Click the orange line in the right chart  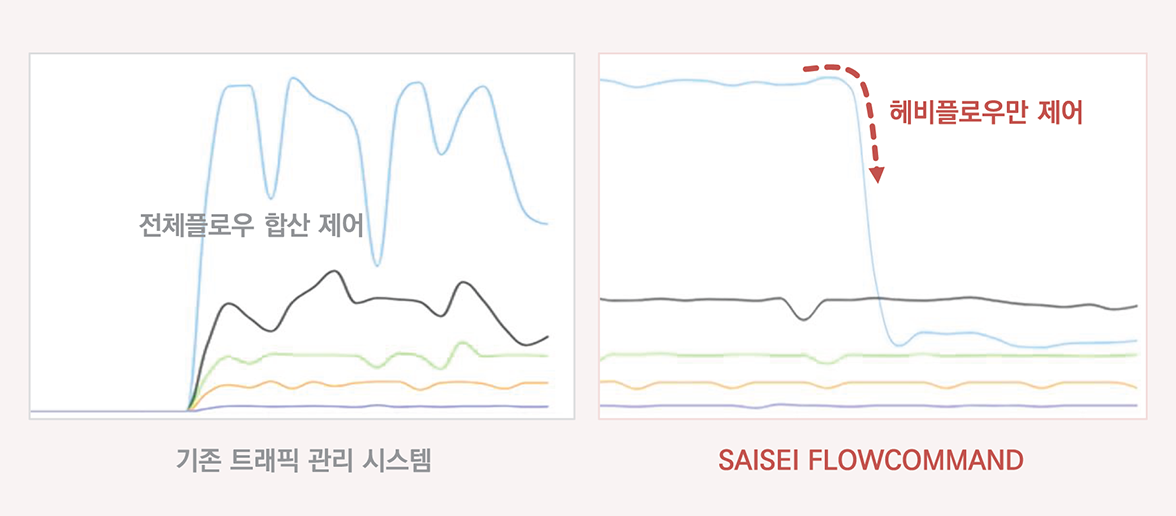point(870,383)
